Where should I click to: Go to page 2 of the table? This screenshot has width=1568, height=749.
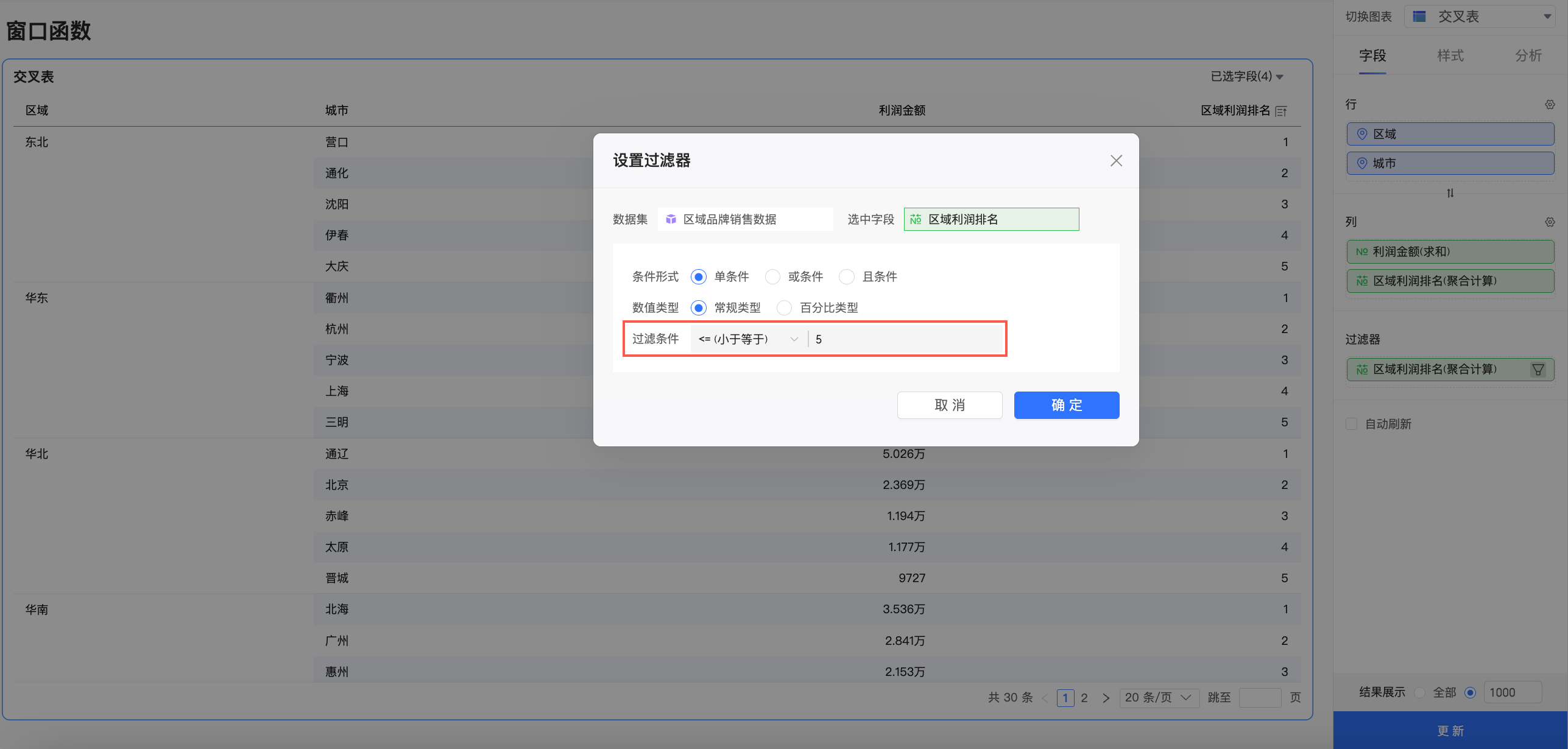(x=1084, y=698)
